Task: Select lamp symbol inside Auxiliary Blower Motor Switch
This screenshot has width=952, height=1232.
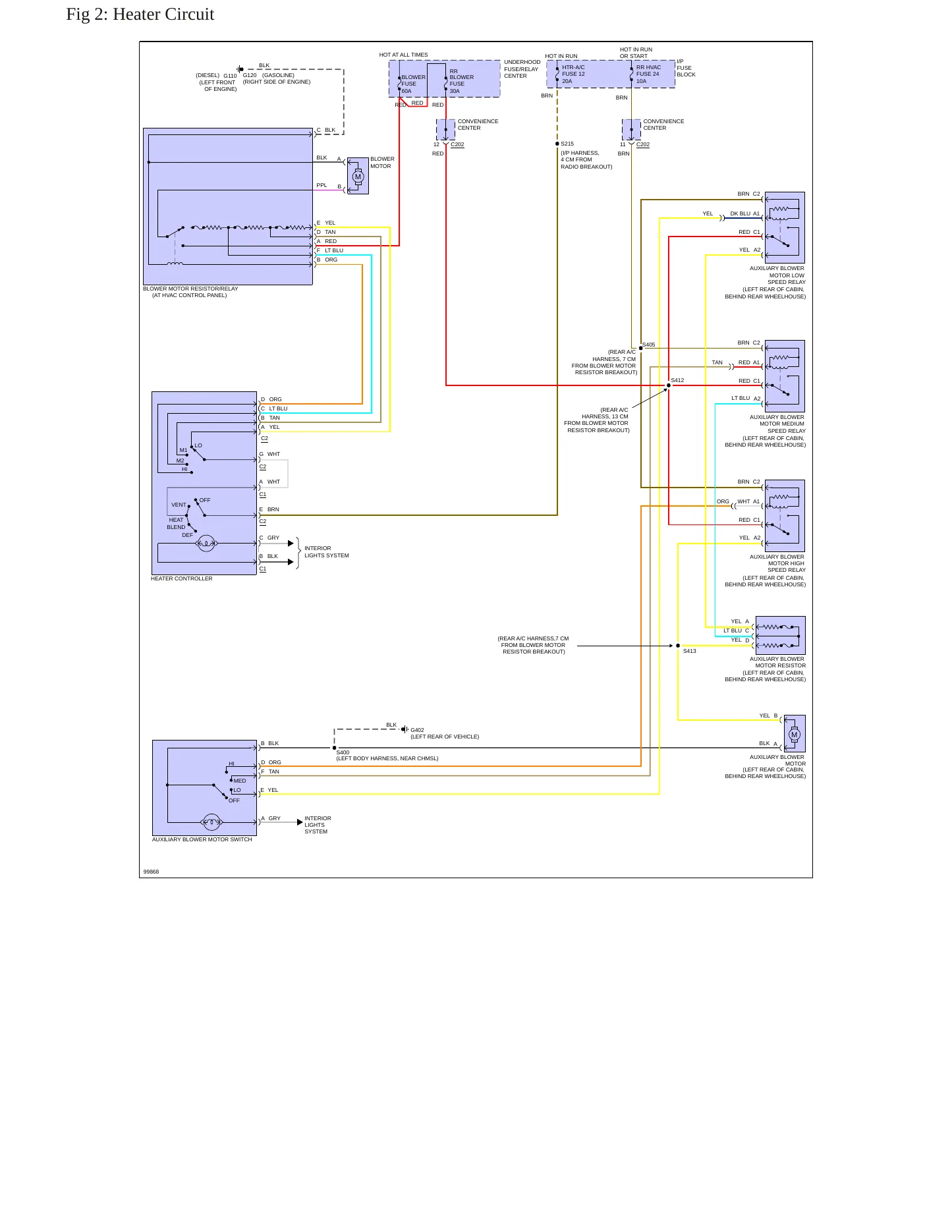Action: click(x=211, y=822)
